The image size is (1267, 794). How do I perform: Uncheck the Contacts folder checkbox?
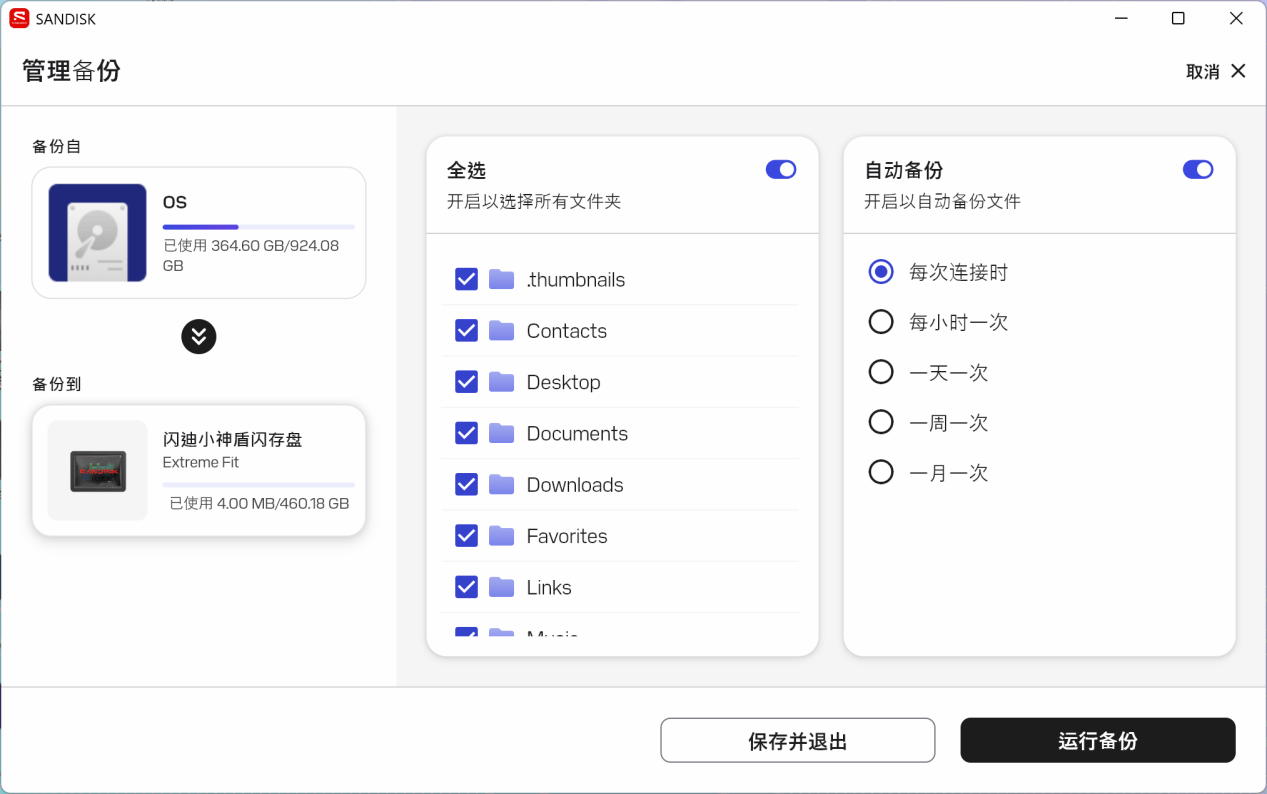(x=466, y=331)
